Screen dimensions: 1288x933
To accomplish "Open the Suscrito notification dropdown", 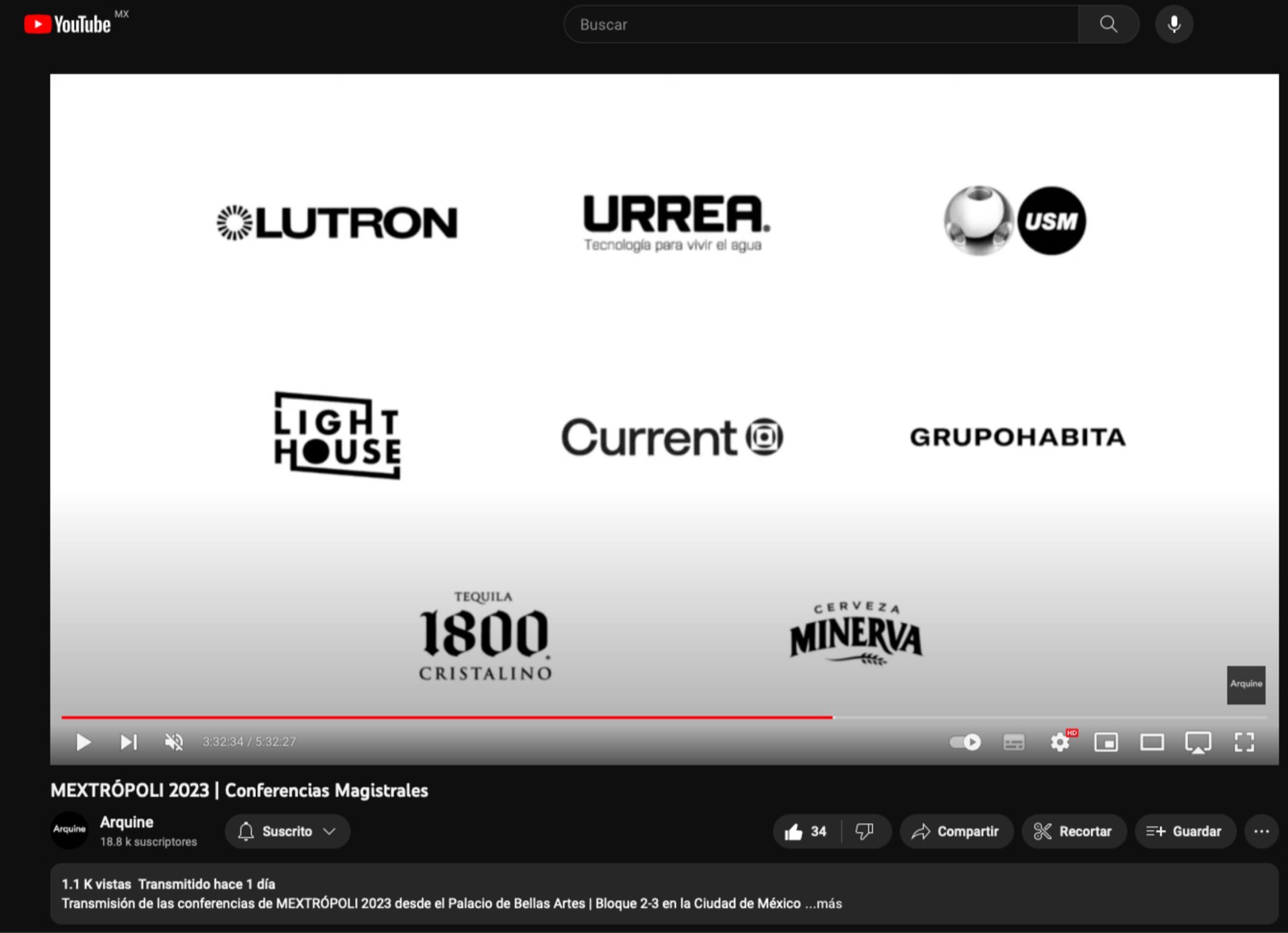I will 287,832.
